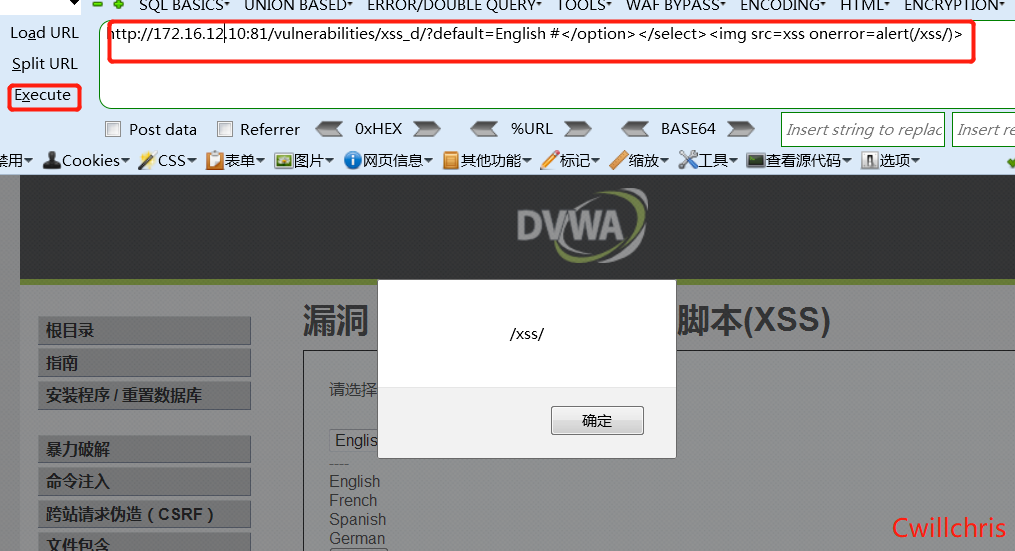Open the 工具 (Tools) dropdown

pos(708,161)
